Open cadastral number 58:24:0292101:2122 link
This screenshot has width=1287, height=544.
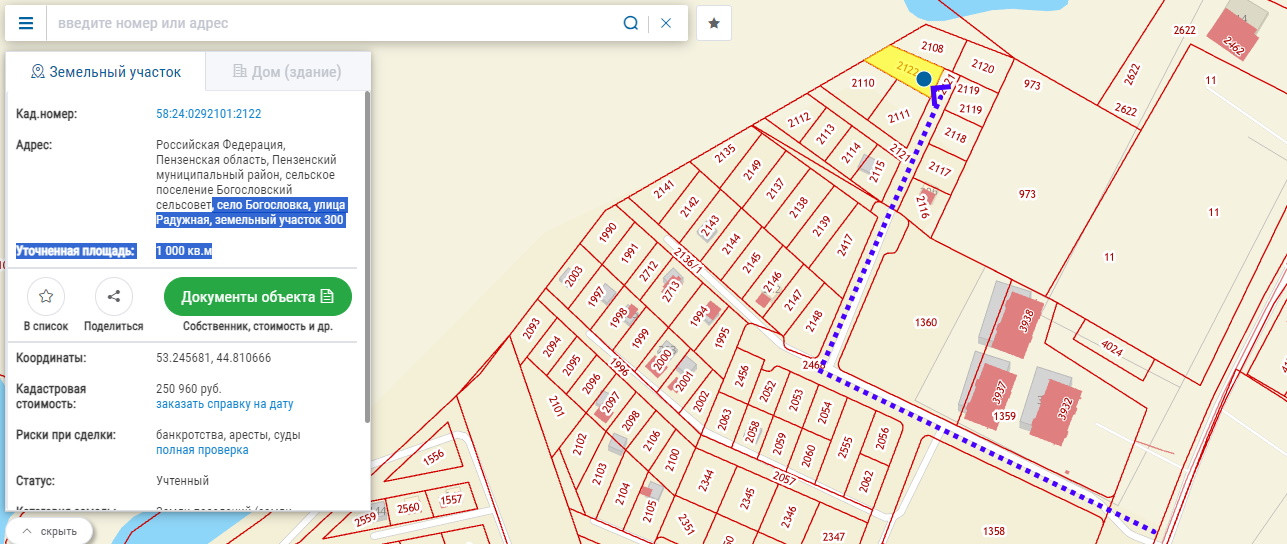(x=209, y=114)
